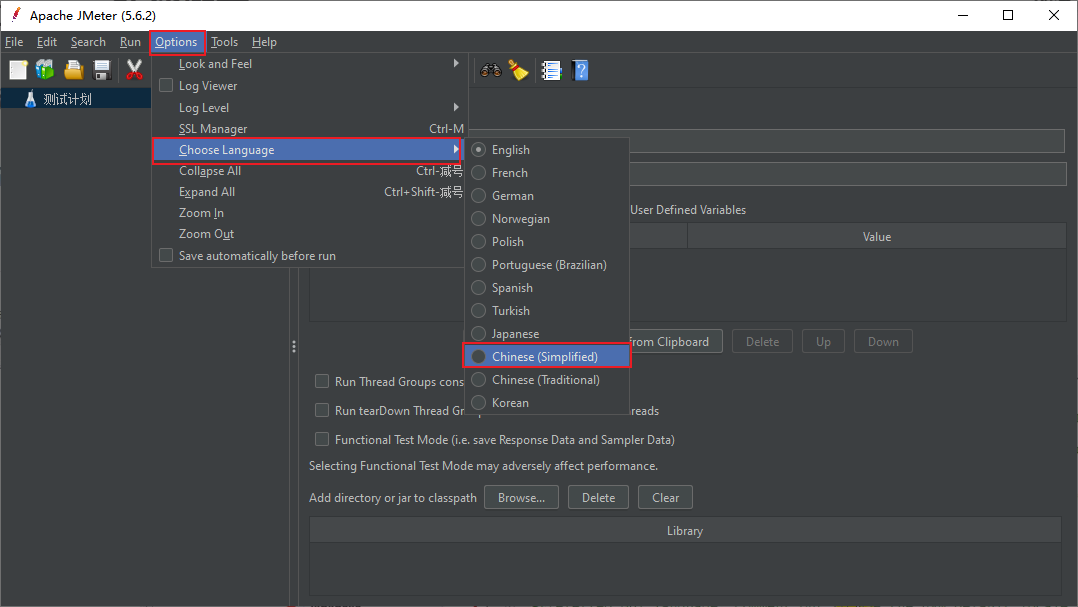Click the Delete button next to Up
Screen dimensions: 1078x607
pyautogui.click(x=762, y=342)
